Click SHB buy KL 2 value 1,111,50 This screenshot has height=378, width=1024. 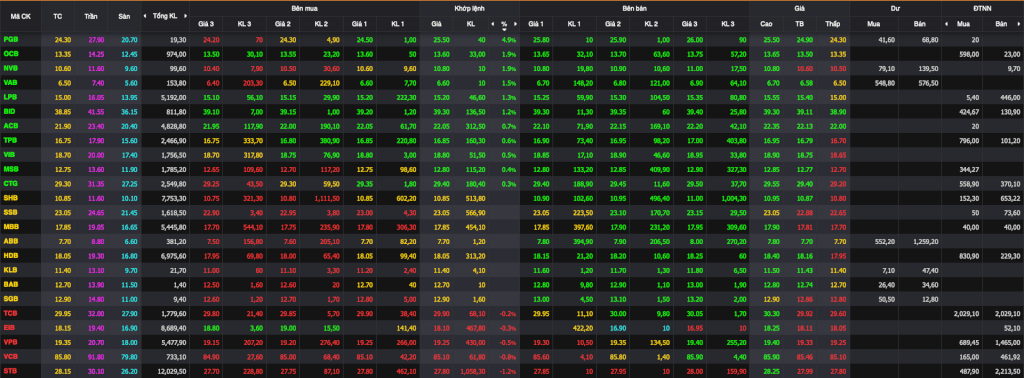tap(328, 198)
